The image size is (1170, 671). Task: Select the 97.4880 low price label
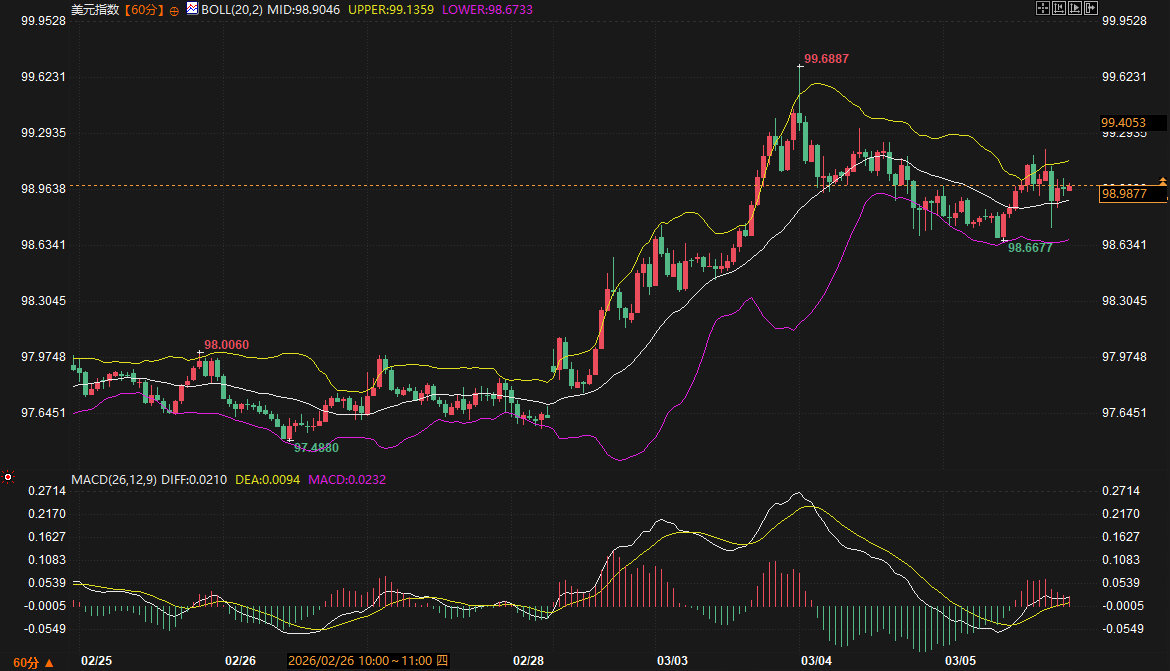click(x=316, y=448)
